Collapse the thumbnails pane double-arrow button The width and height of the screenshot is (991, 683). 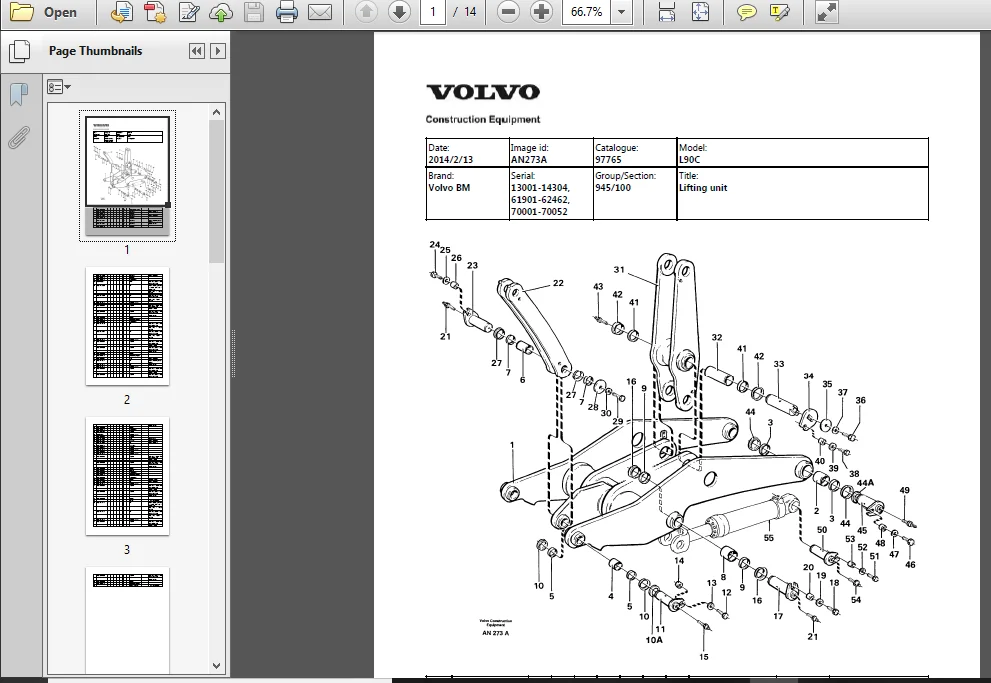[197, 51]
